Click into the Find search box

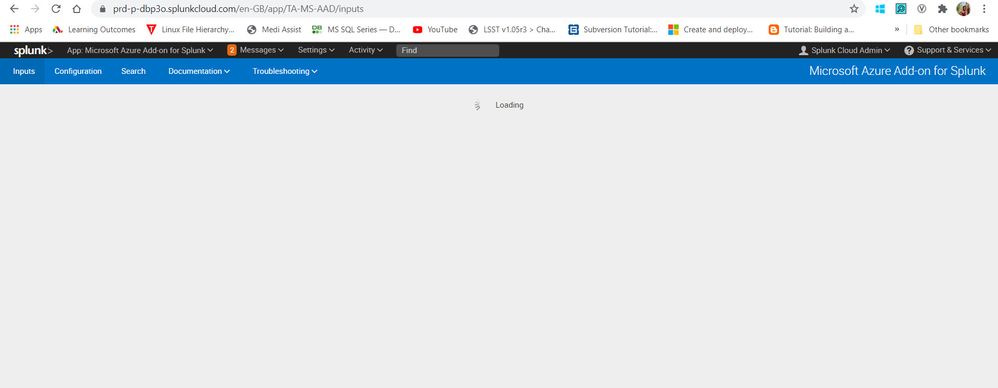pos(447,50)
